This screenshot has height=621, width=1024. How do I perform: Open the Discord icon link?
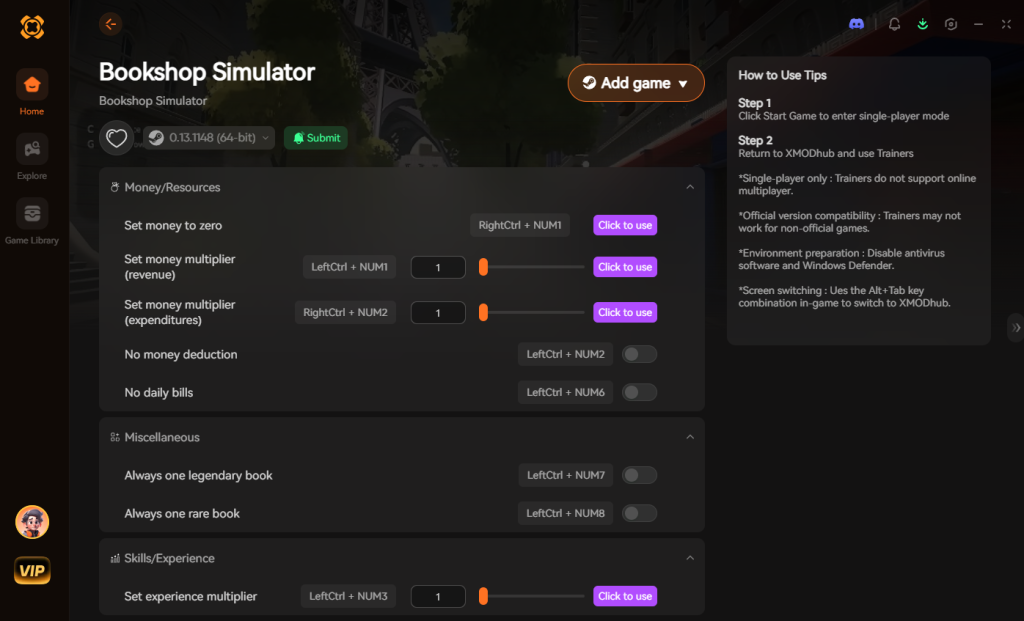tap(856, 24)
